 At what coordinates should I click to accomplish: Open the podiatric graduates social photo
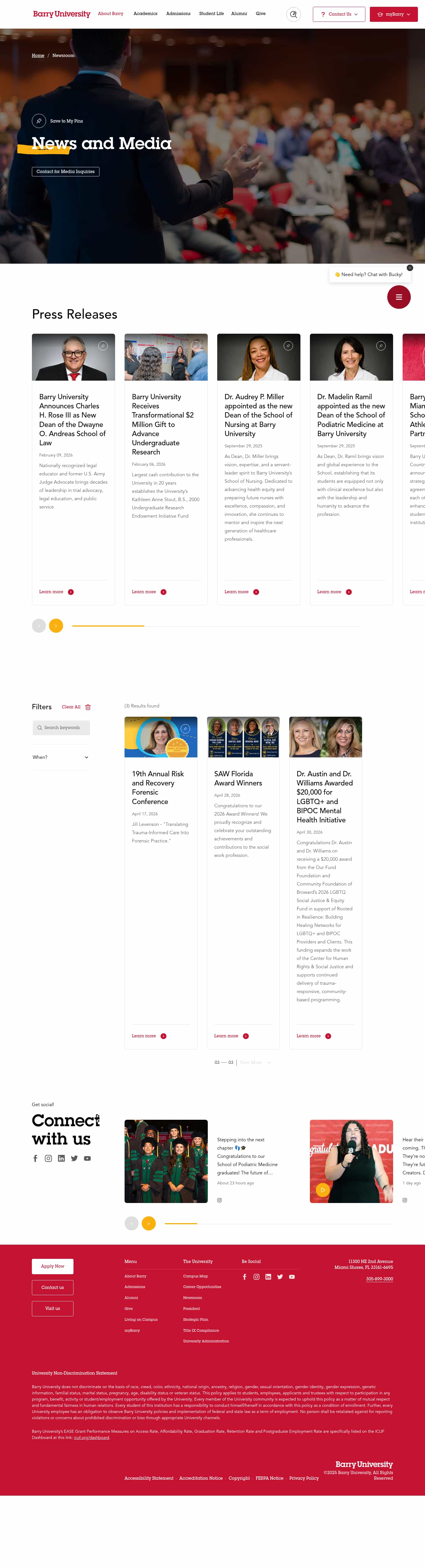[166, 1161]
